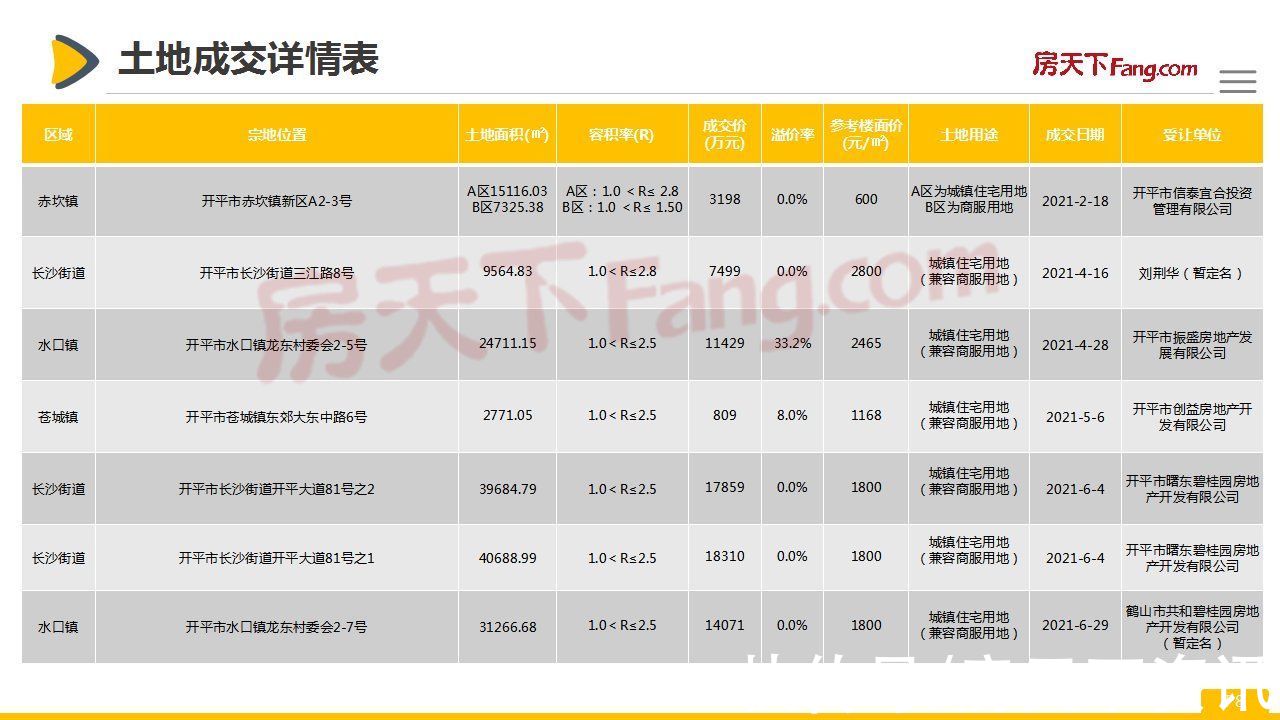
Task: Click the 土地用途 column header
Action: [x=969, y=134]
